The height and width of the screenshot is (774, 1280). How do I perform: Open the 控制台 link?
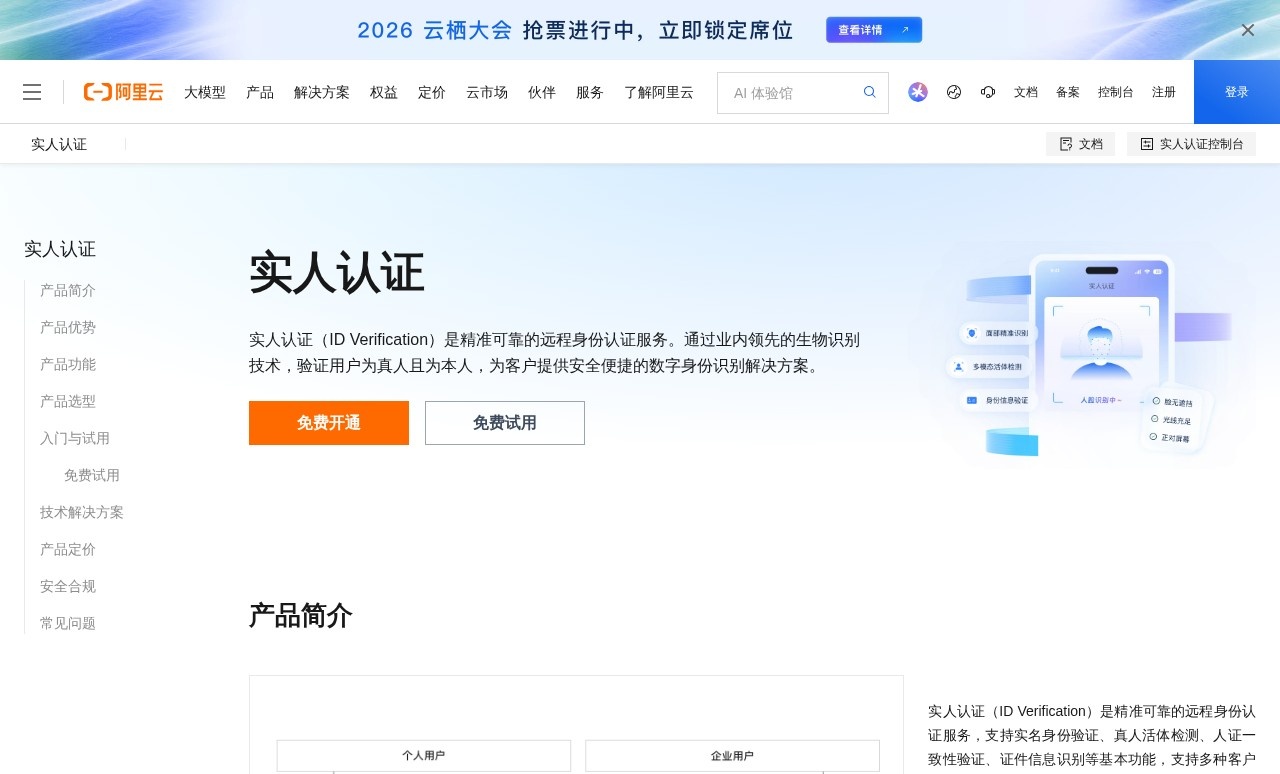[1116, 92]
